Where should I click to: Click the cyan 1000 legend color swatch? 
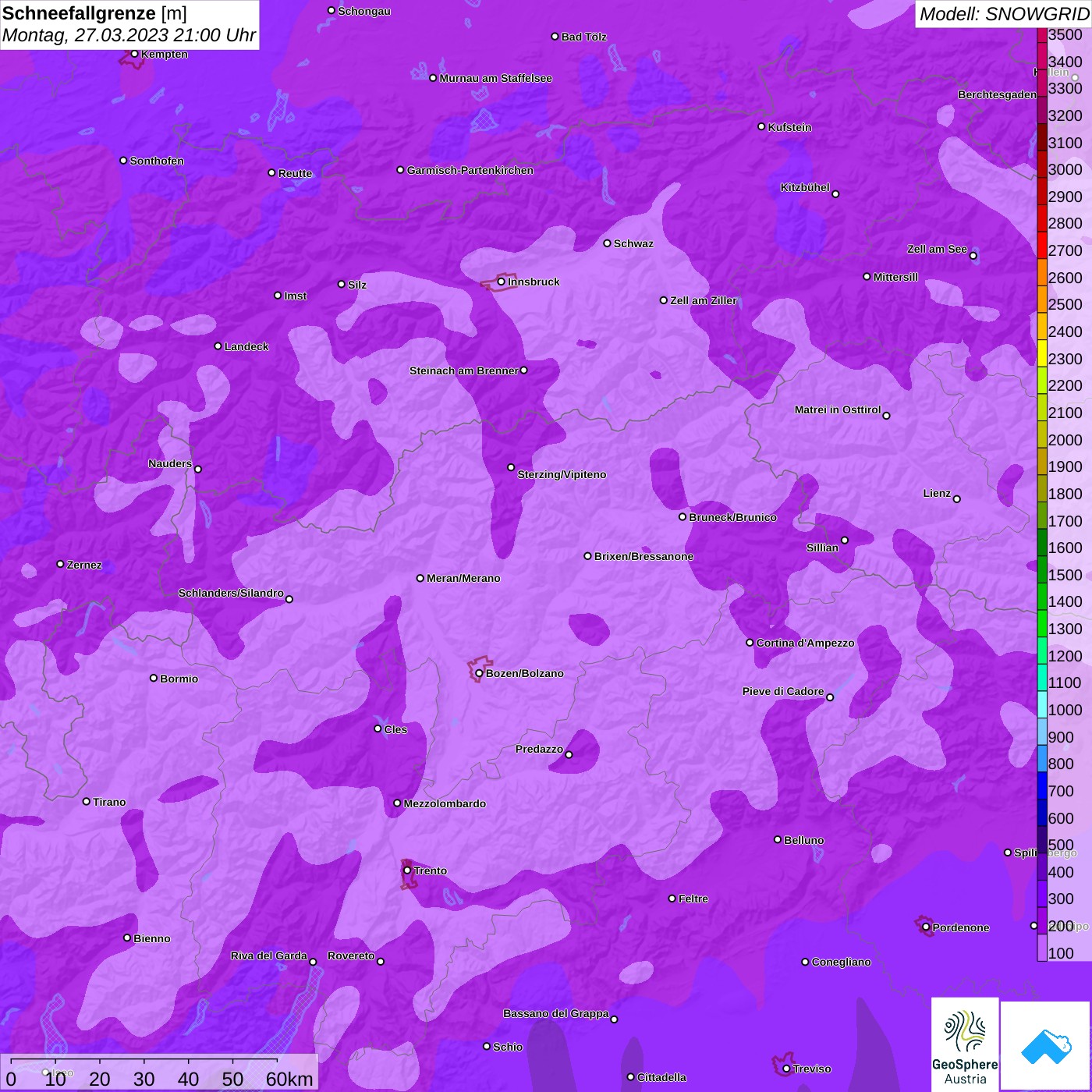[x=1042, y=704]
